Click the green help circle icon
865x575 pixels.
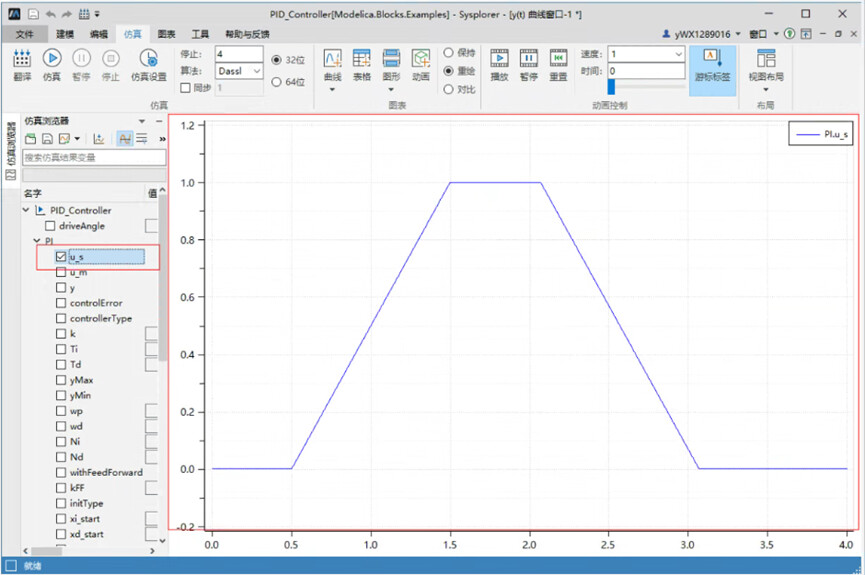coord(789,34)
